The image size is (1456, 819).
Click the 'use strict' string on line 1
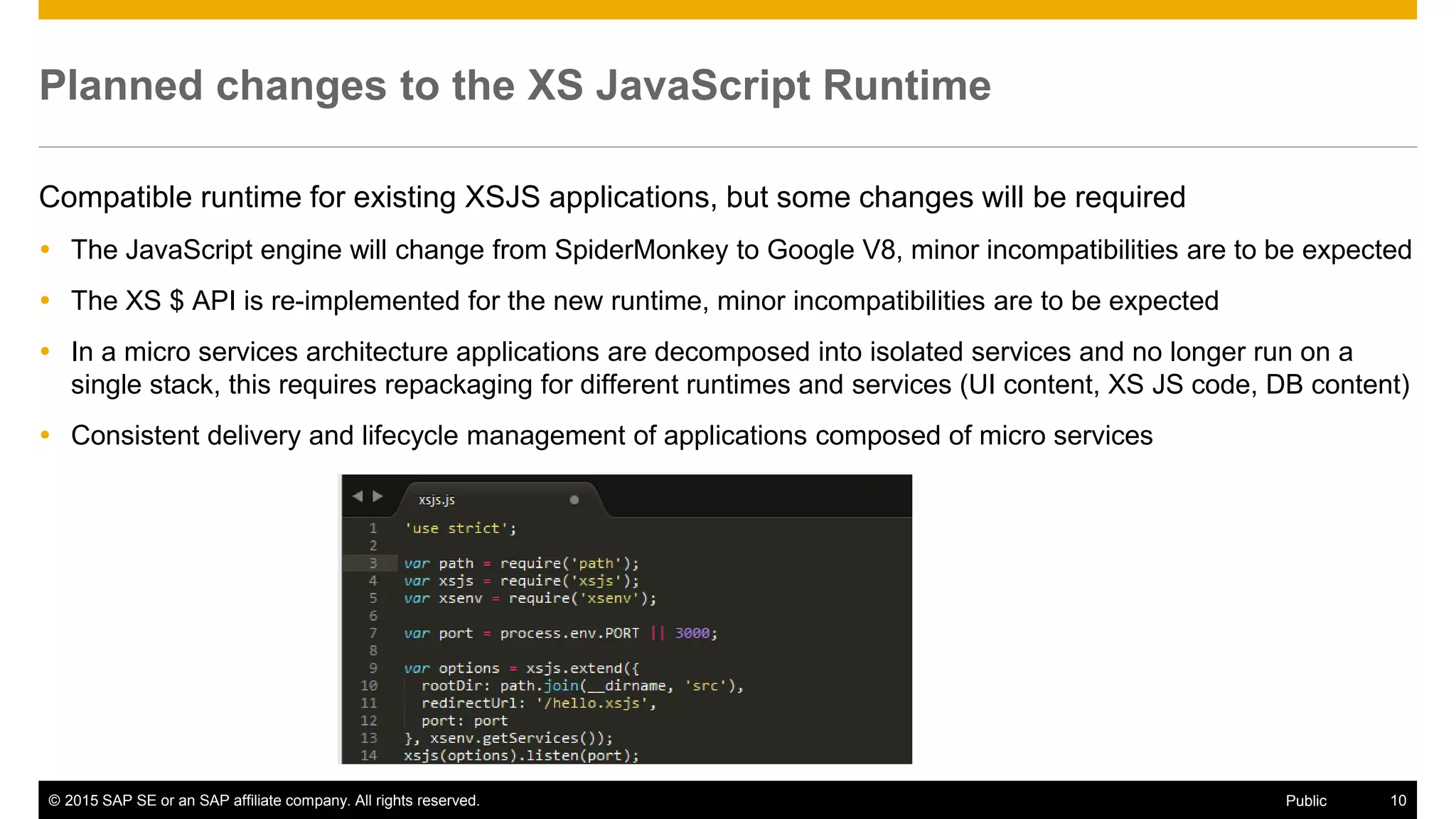click(456, 528)
